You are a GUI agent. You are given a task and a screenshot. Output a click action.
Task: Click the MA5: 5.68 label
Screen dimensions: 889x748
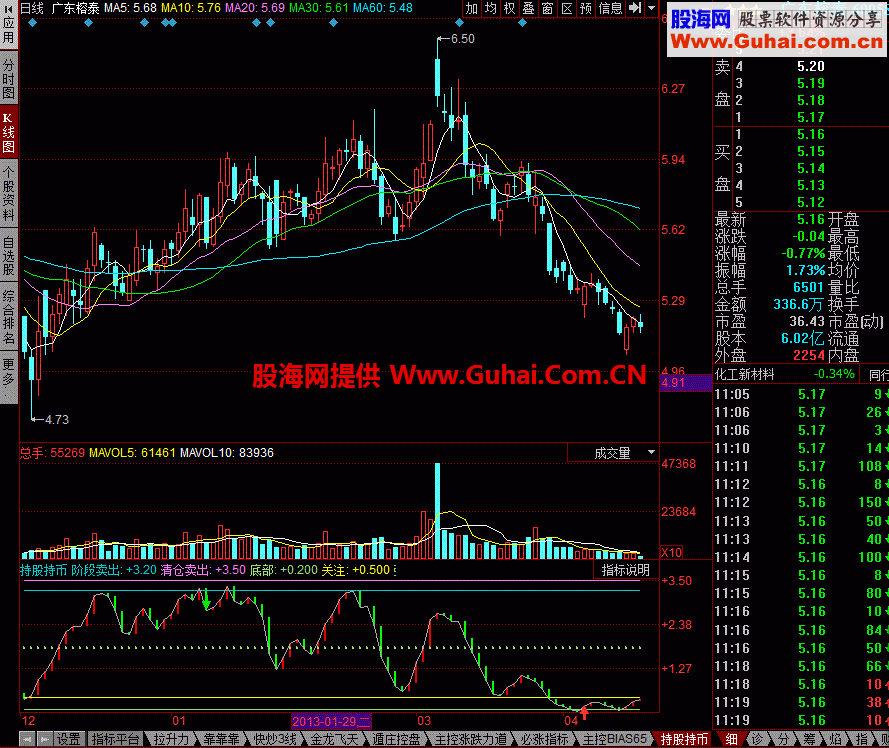coord(130,9)
